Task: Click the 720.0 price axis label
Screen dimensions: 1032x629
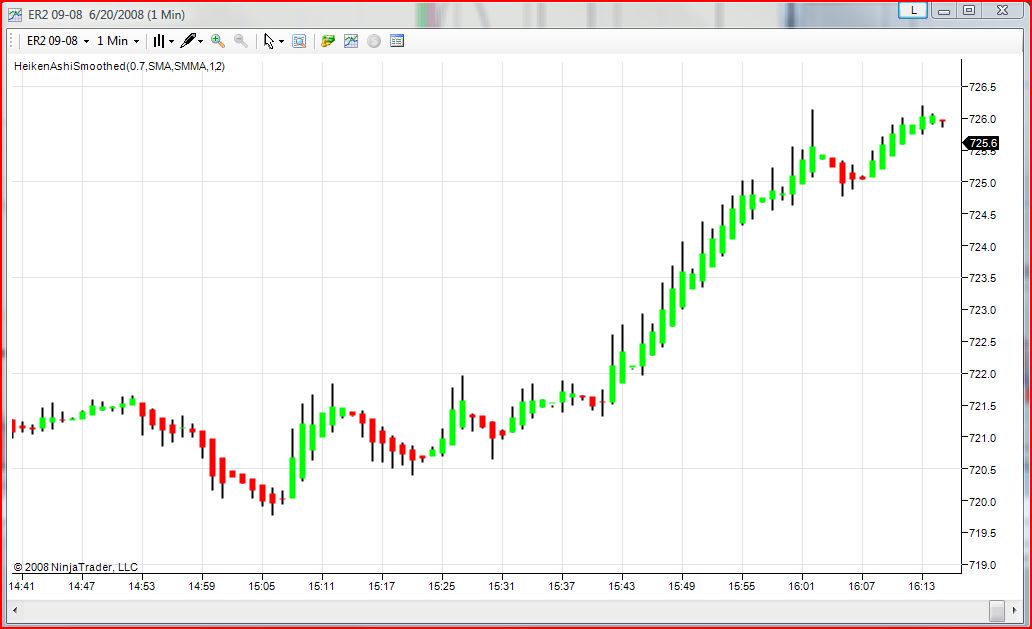Action: point(983,501)
